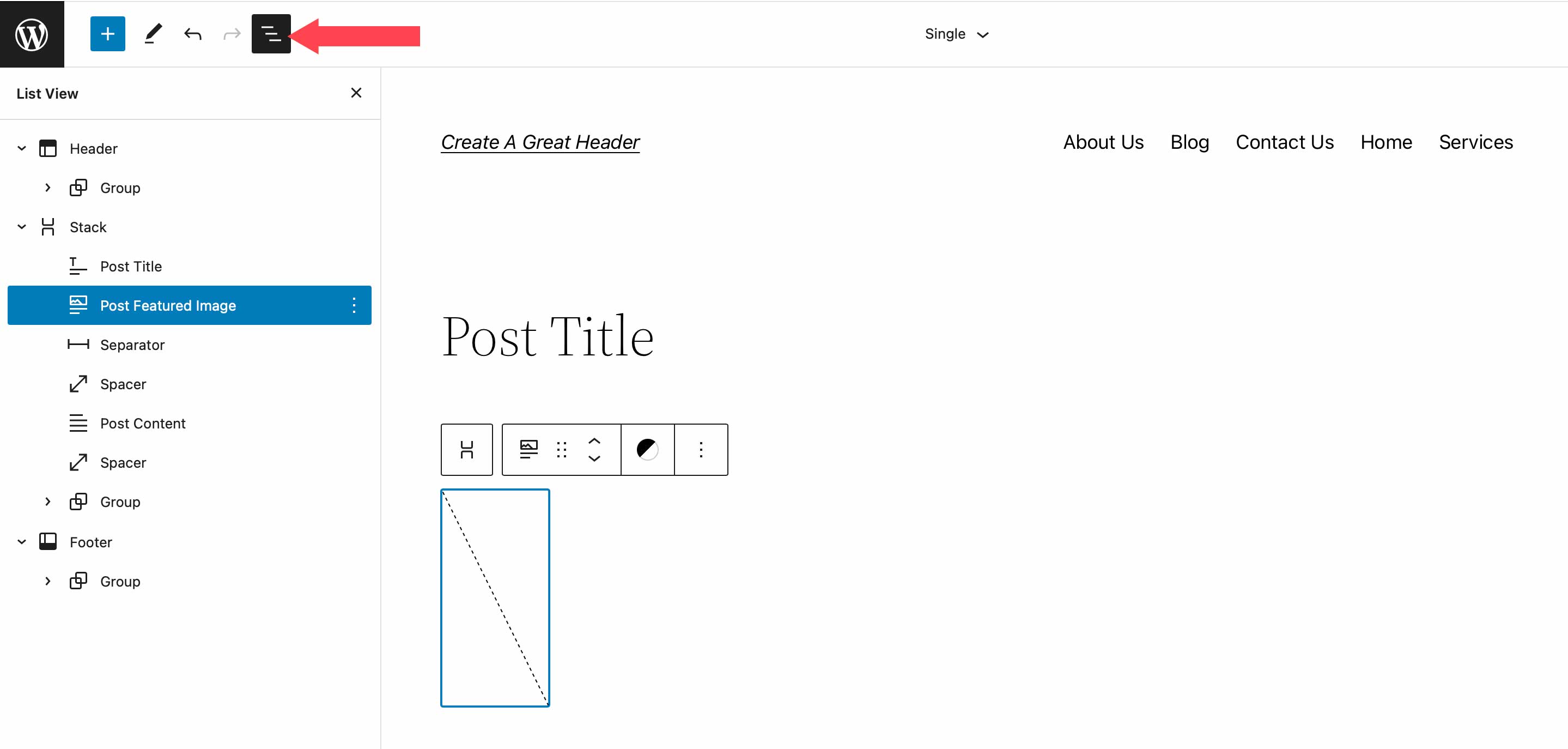Screen dimensions: 1568x749
Task: Click the style (paint drop) icon on toolbar
Action: point(647,449)
